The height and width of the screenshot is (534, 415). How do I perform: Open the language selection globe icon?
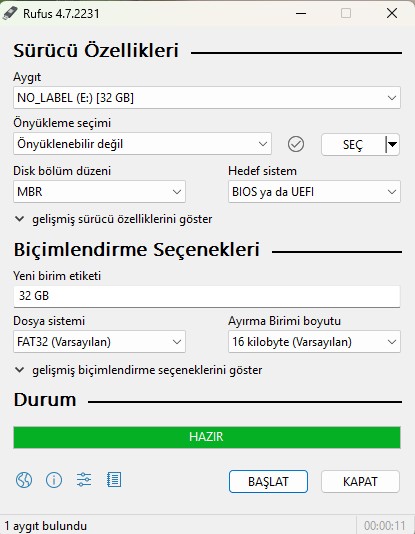click(24, 480)
